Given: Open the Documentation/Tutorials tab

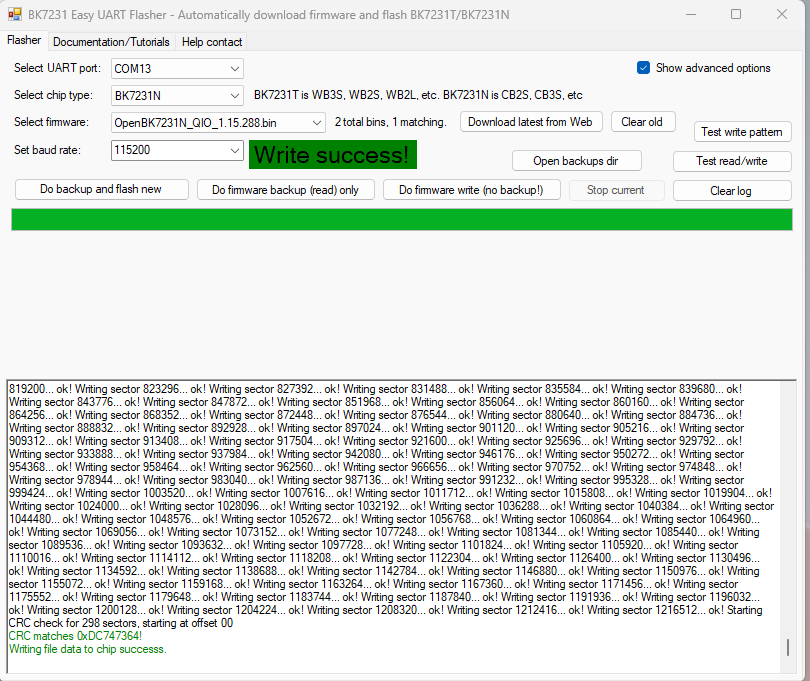Looking at the screenshot, I should point(111,42).
